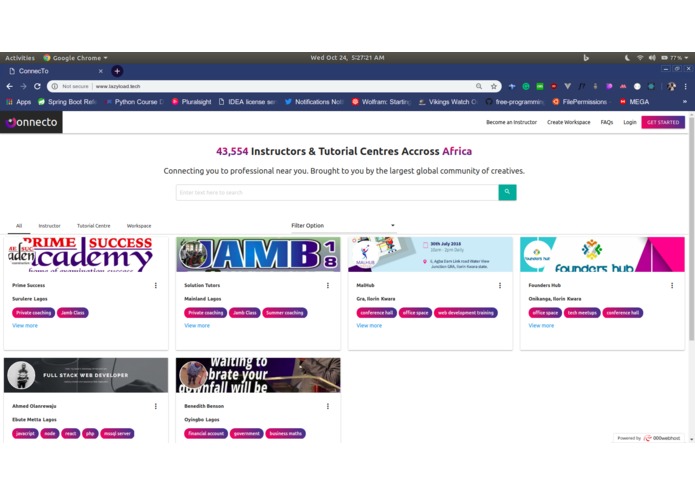Open the three-dot menu on Prime Success card
Viewport: 695px width, 494px height.
(156, 285)
